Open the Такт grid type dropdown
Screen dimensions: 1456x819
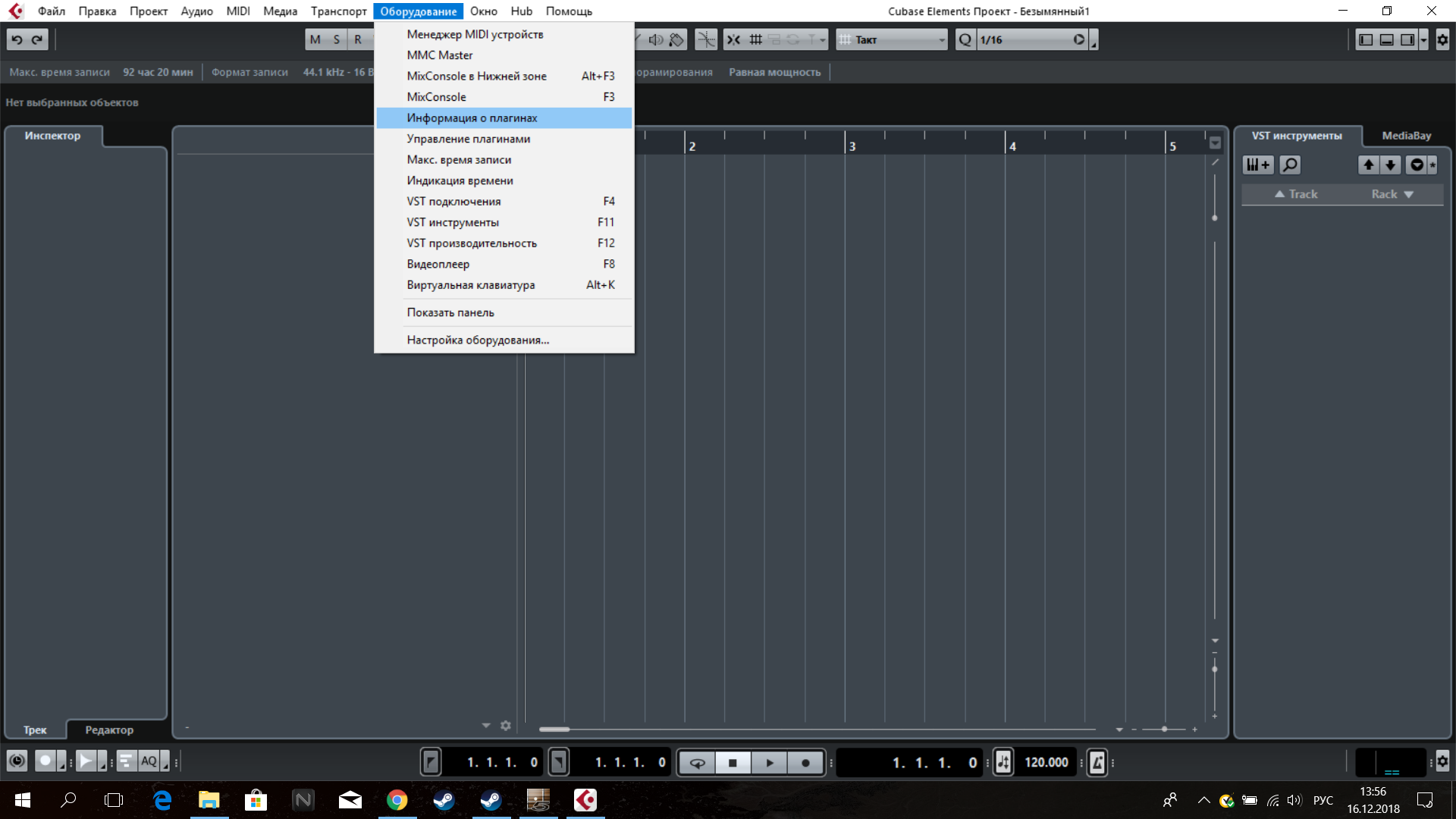click(892, 39)
